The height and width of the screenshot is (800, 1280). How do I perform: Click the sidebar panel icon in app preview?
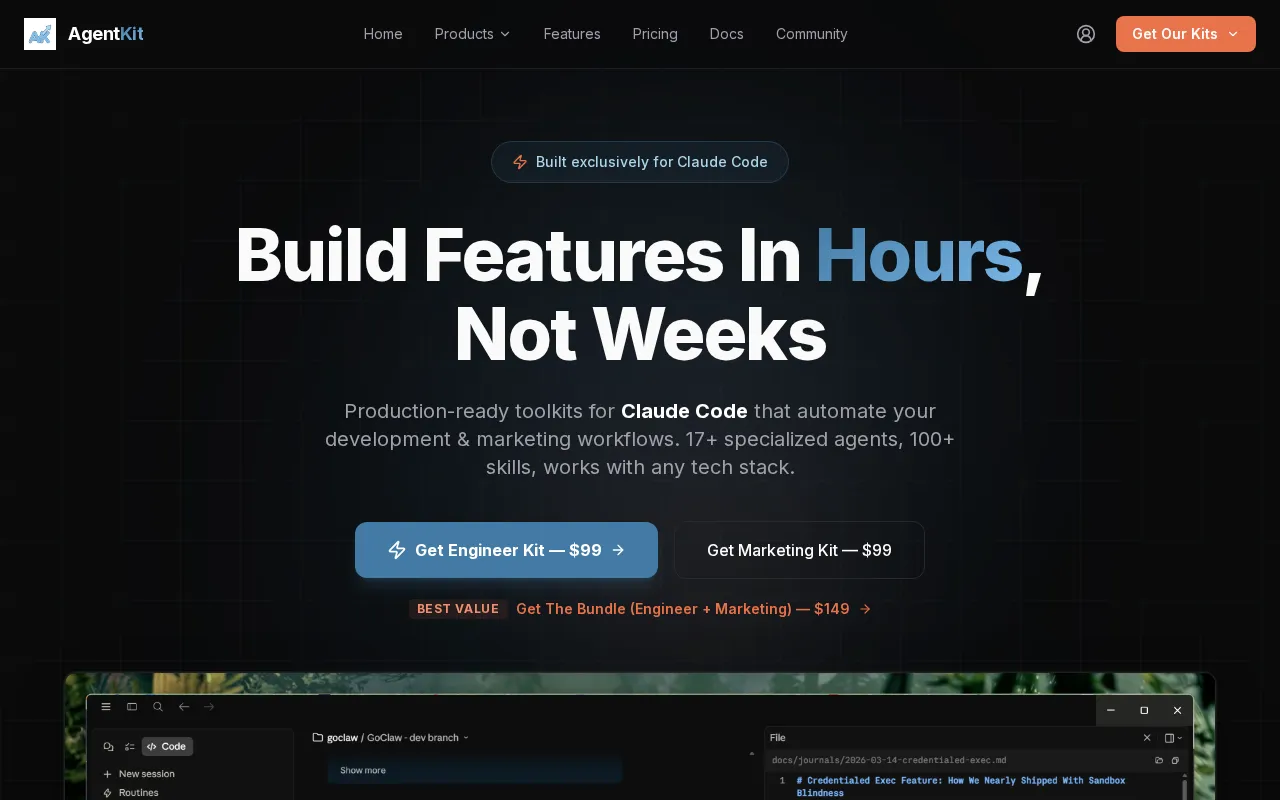pos(132,706)
